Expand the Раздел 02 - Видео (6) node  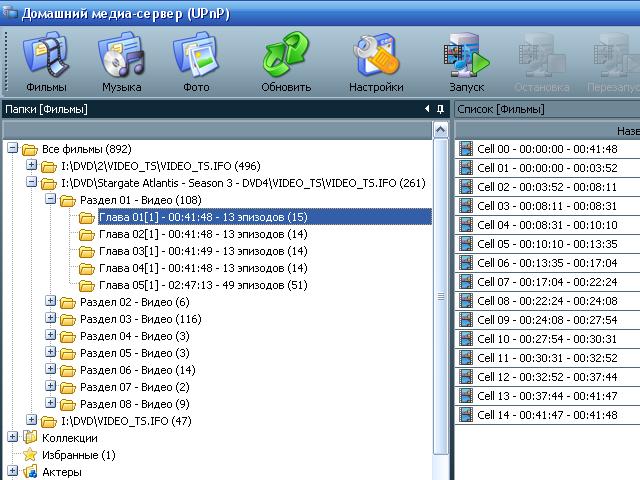coord(51,302)
